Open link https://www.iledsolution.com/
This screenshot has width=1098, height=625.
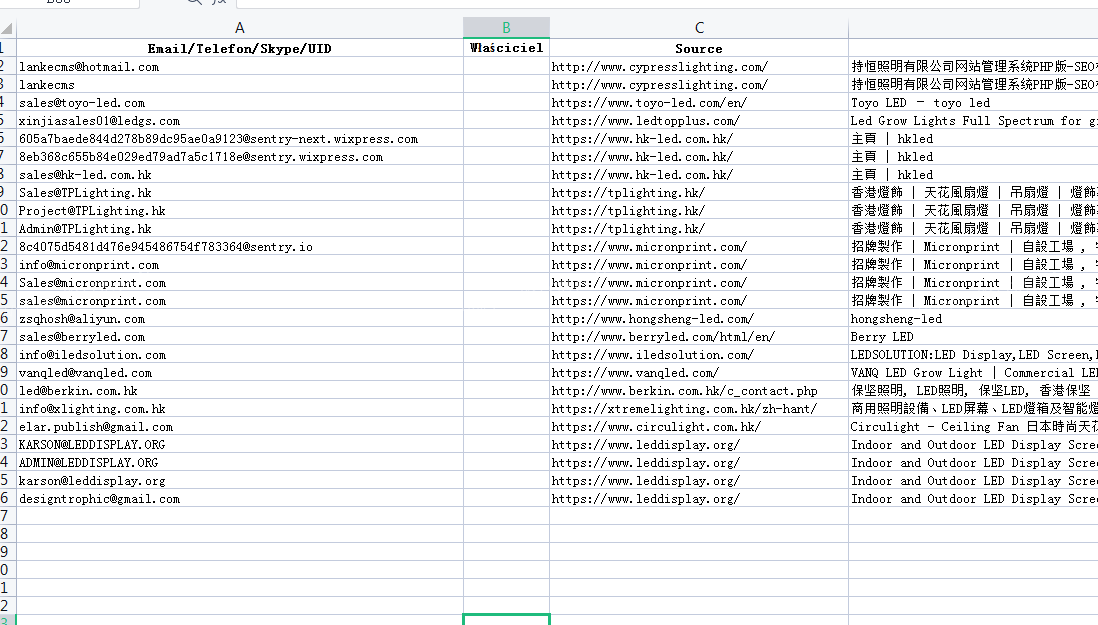point(653,355)
